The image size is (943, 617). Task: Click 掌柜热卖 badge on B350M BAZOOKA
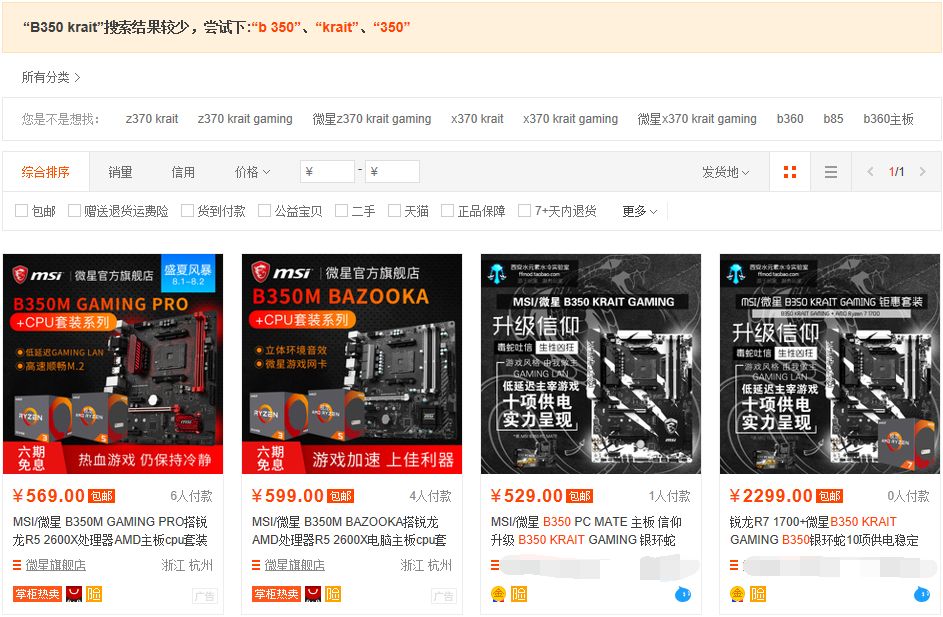[x=276, y=594]
